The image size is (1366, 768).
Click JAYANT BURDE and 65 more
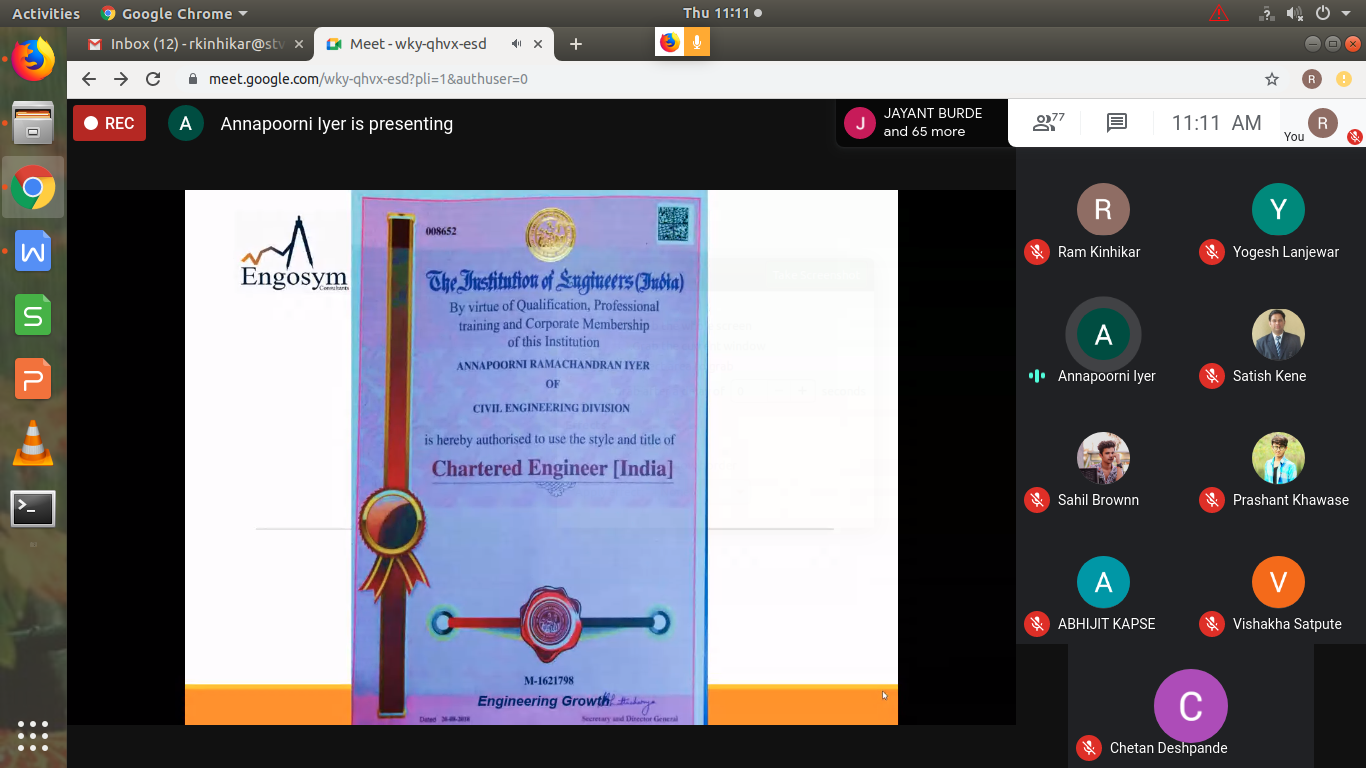point(921,123)
